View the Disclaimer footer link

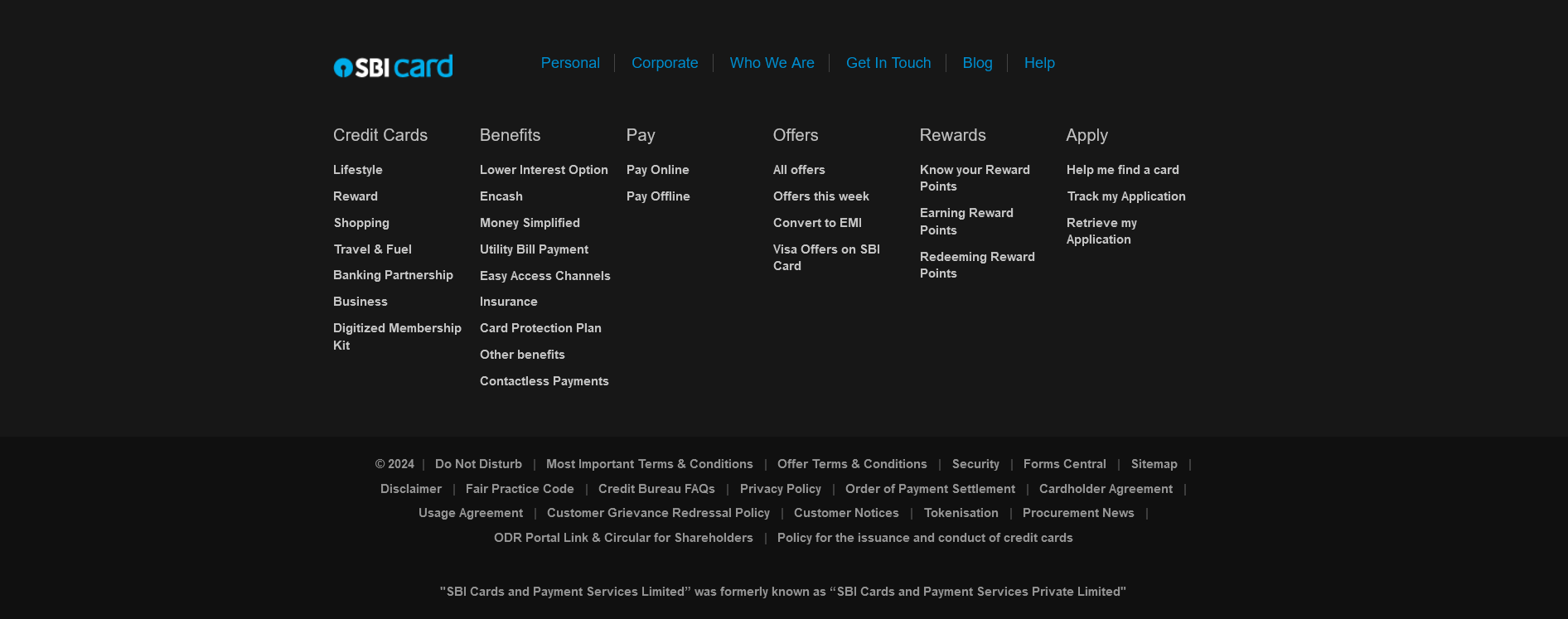pyautogui.click(x=411, y=489)
